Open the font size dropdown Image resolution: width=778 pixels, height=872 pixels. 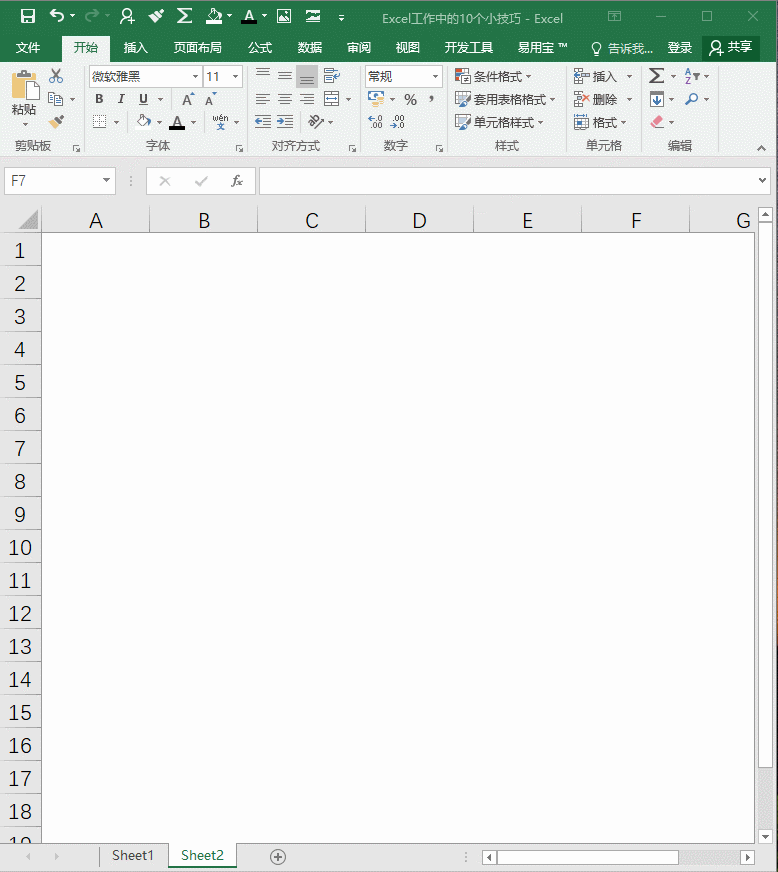click(235, 76)
